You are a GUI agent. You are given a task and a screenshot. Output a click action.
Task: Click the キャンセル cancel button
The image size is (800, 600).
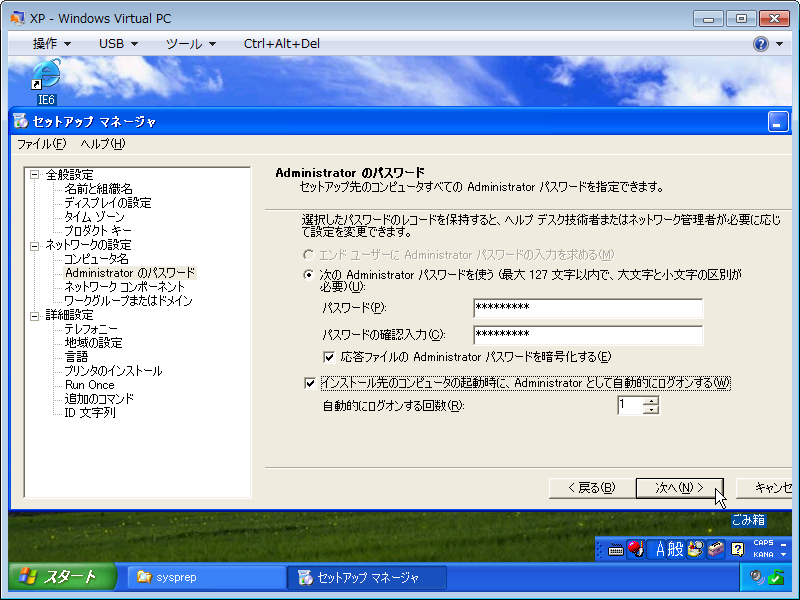tap(764, 488)
